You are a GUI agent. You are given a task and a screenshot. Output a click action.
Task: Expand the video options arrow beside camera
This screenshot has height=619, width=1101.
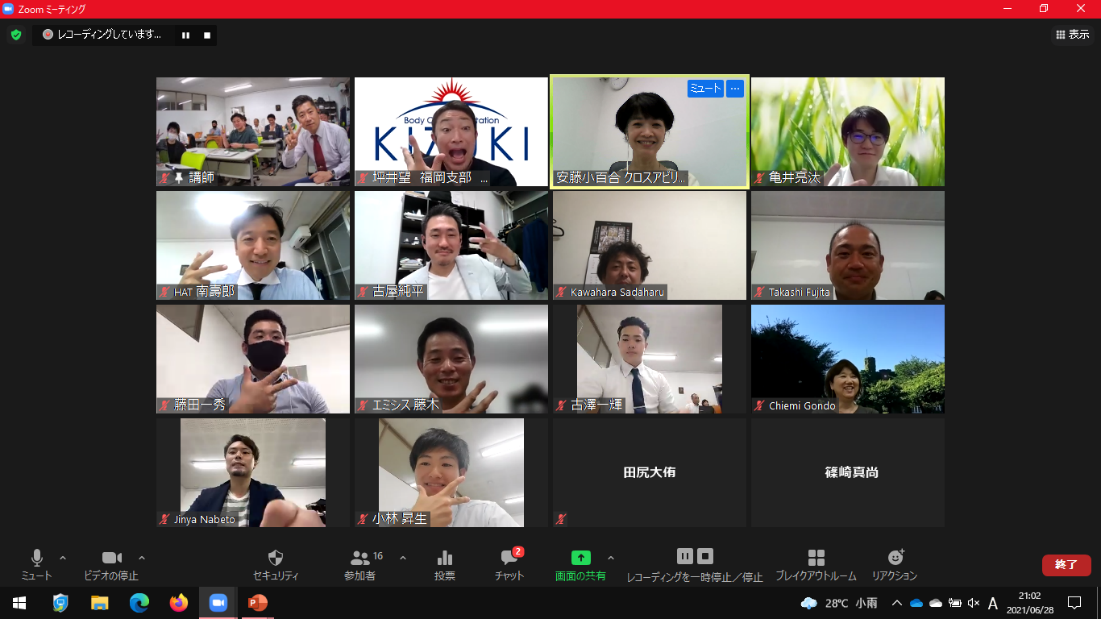coord(142,558)
